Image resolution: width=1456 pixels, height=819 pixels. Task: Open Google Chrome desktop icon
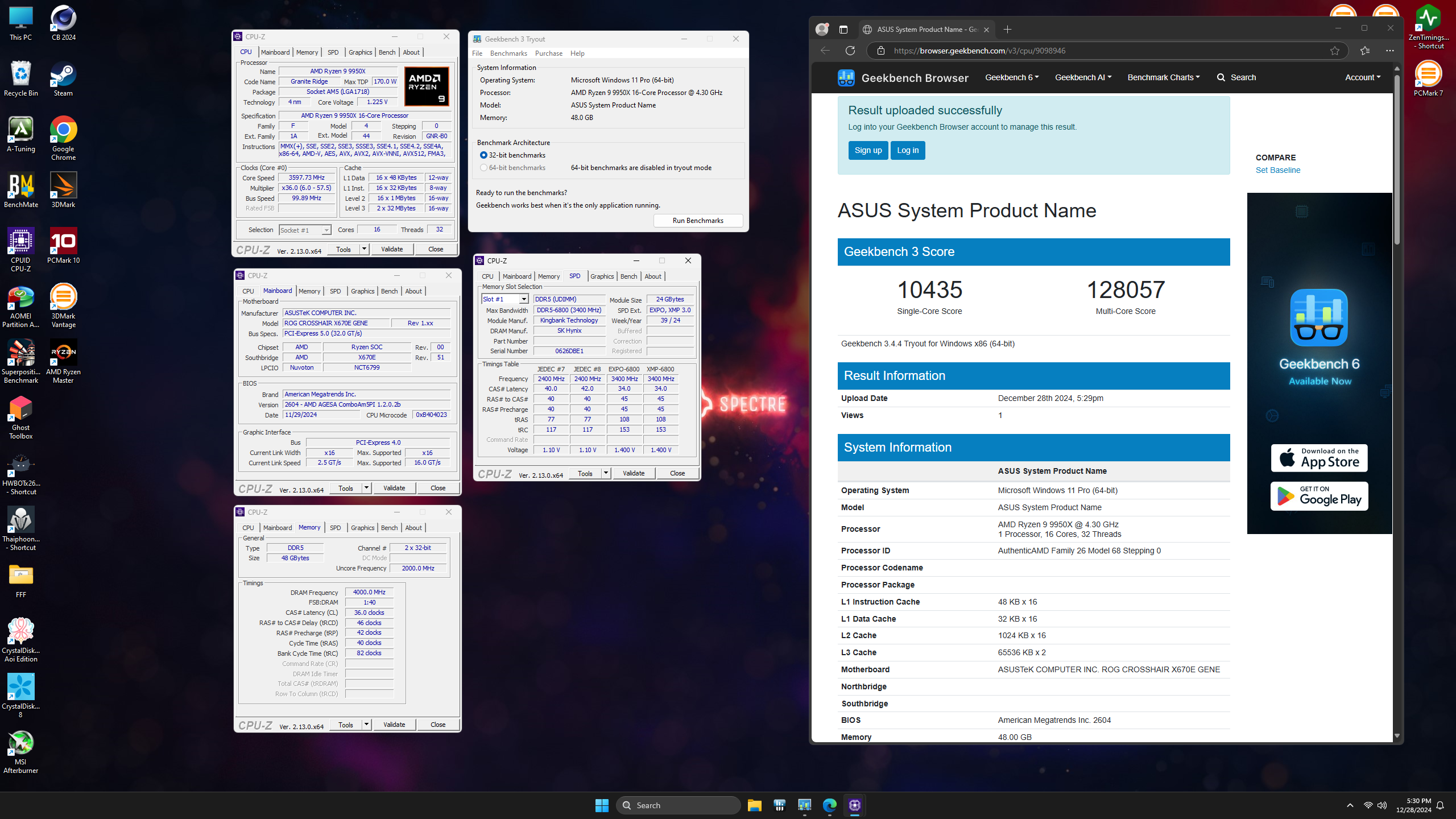coord(63,138)
